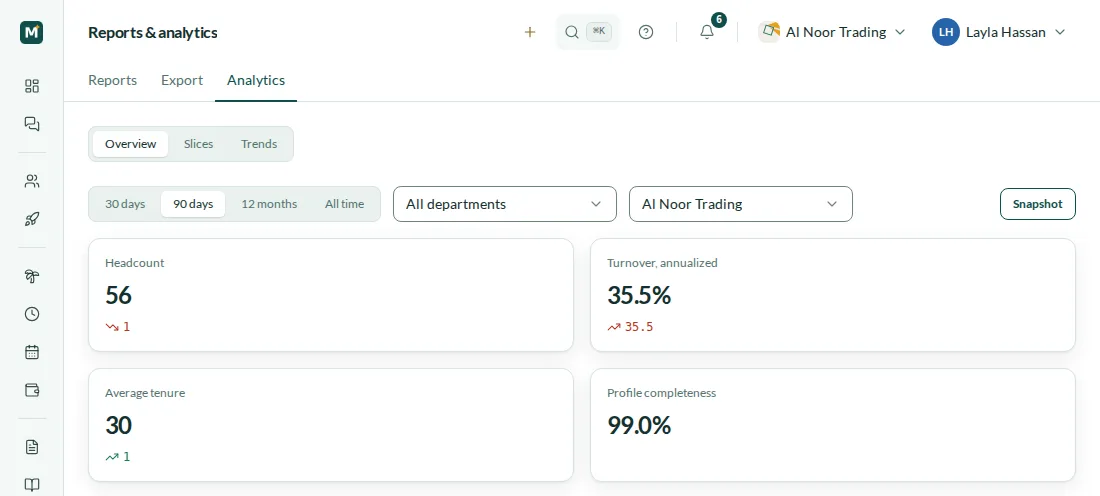Open the document icon in the sidebar
The height and width of the screenshot is (496, 1100).
coord(32,447)
